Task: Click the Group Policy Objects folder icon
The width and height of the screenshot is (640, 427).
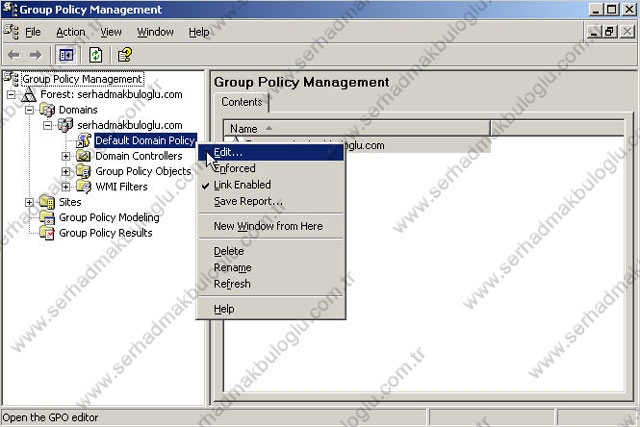Action: click(x=83, y=171)
